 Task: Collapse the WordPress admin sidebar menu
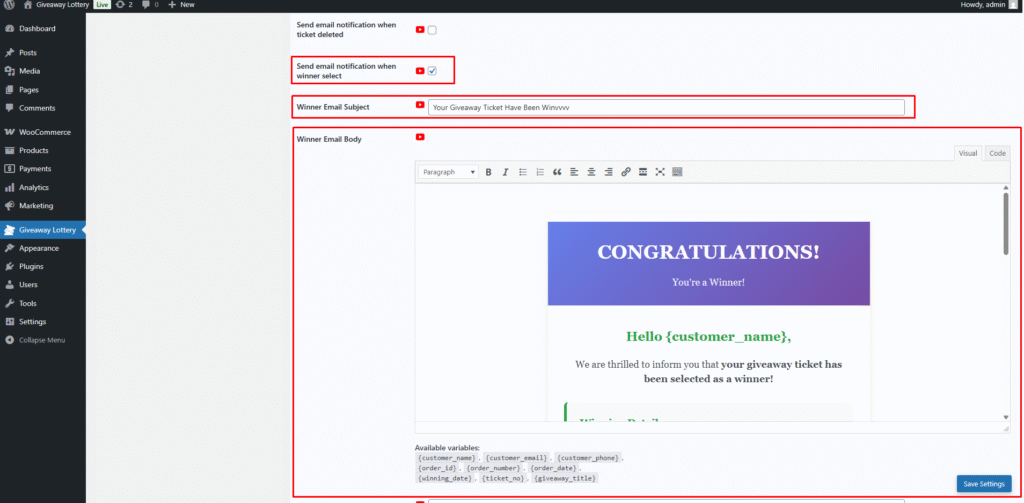(x=42, y=340)
